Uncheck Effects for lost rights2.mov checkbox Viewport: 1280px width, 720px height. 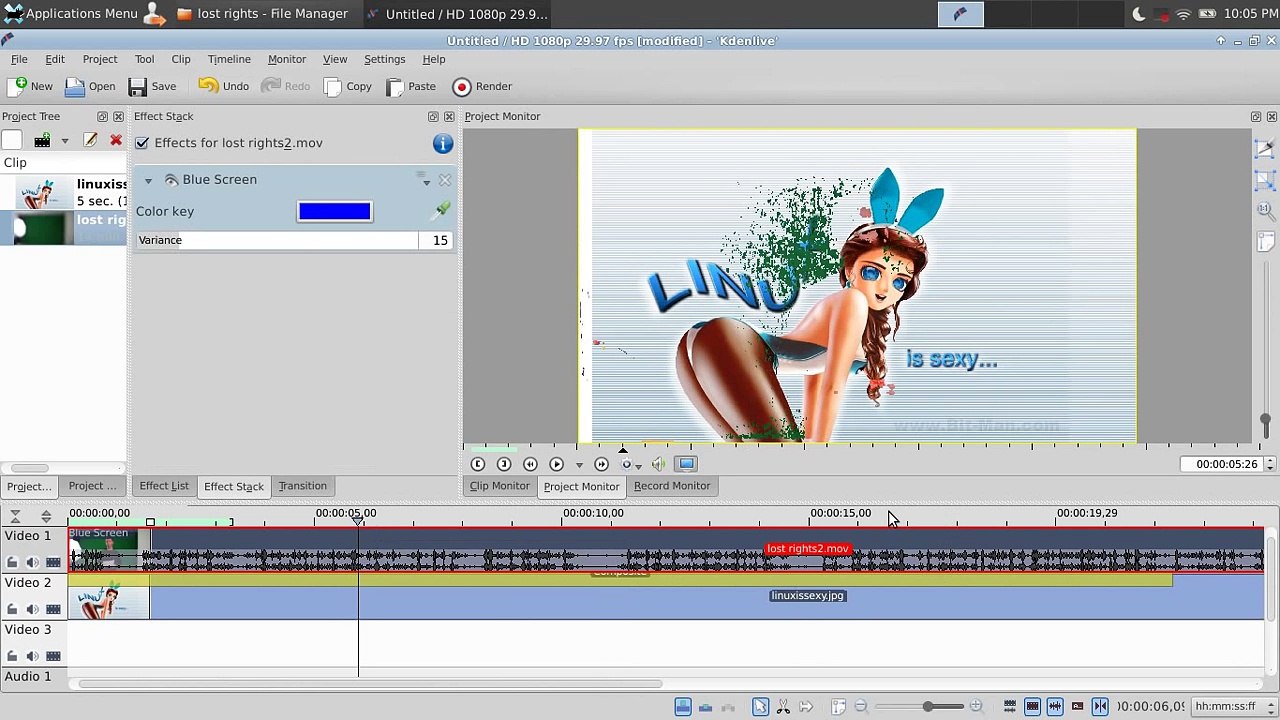pos(142,143)
